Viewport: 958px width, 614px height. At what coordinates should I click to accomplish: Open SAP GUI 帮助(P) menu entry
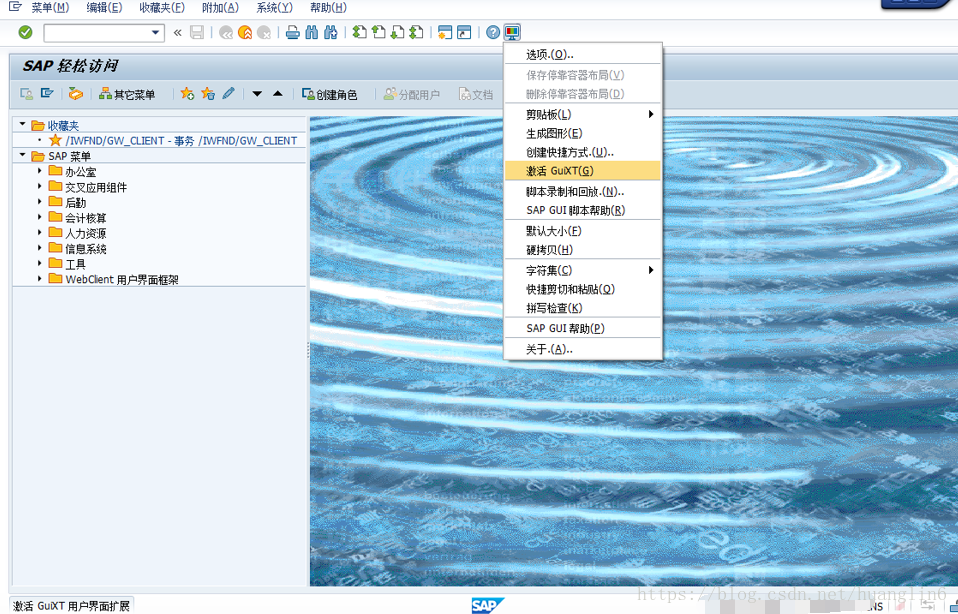[583, 328]
